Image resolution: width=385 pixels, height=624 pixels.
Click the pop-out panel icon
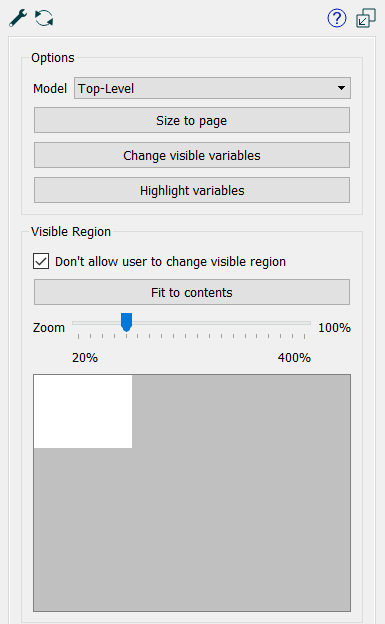click(365, 18)
